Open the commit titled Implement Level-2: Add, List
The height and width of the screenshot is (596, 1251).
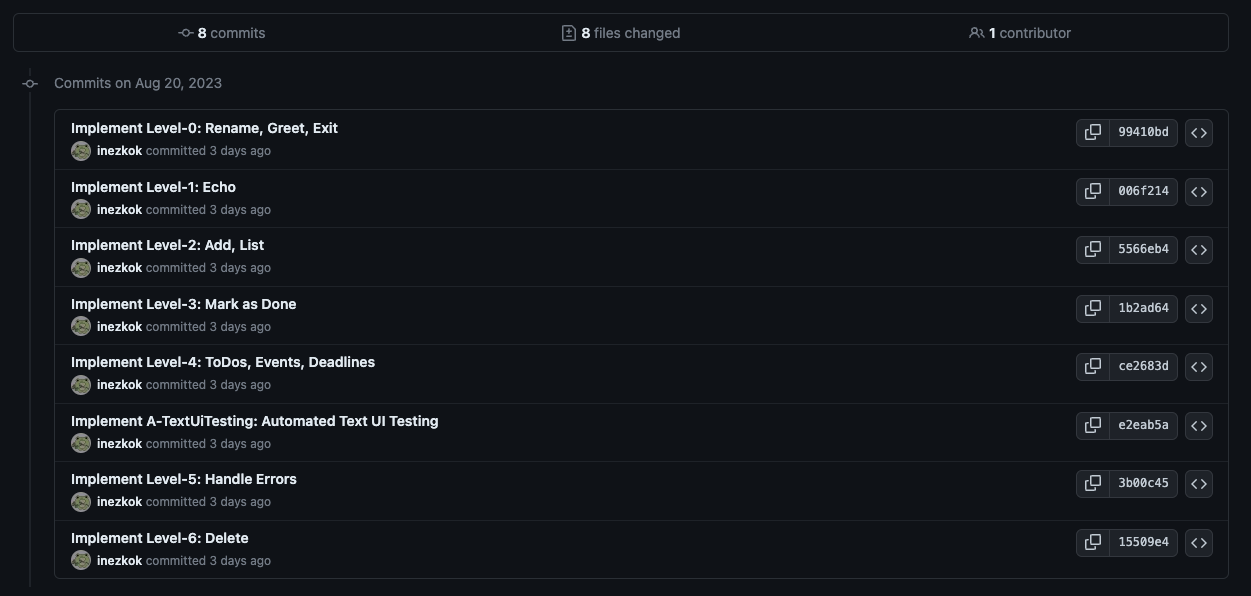coord(167,244)
